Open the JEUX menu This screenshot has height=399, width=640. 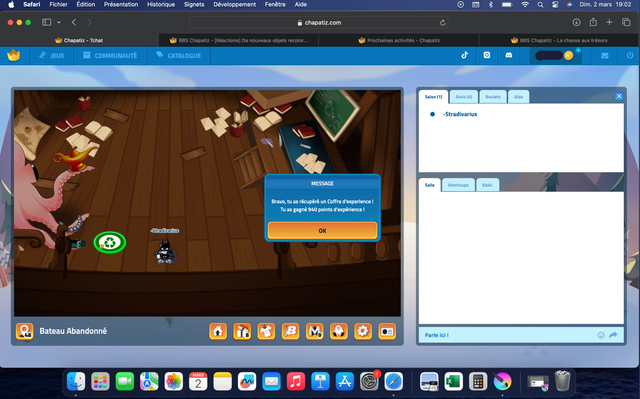click(52, 55)
